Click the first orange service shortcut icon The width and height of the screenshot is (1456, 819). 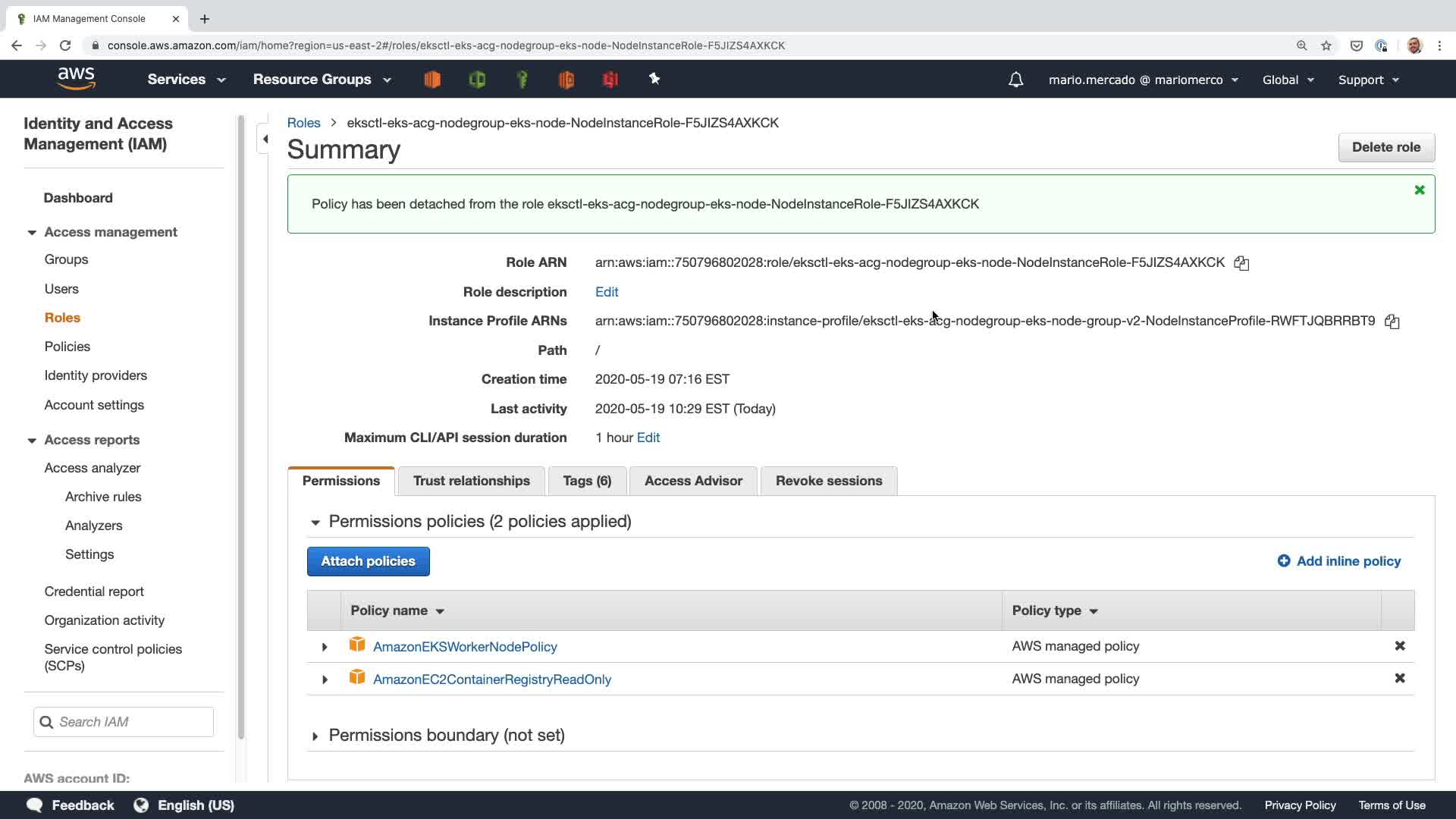432,80
